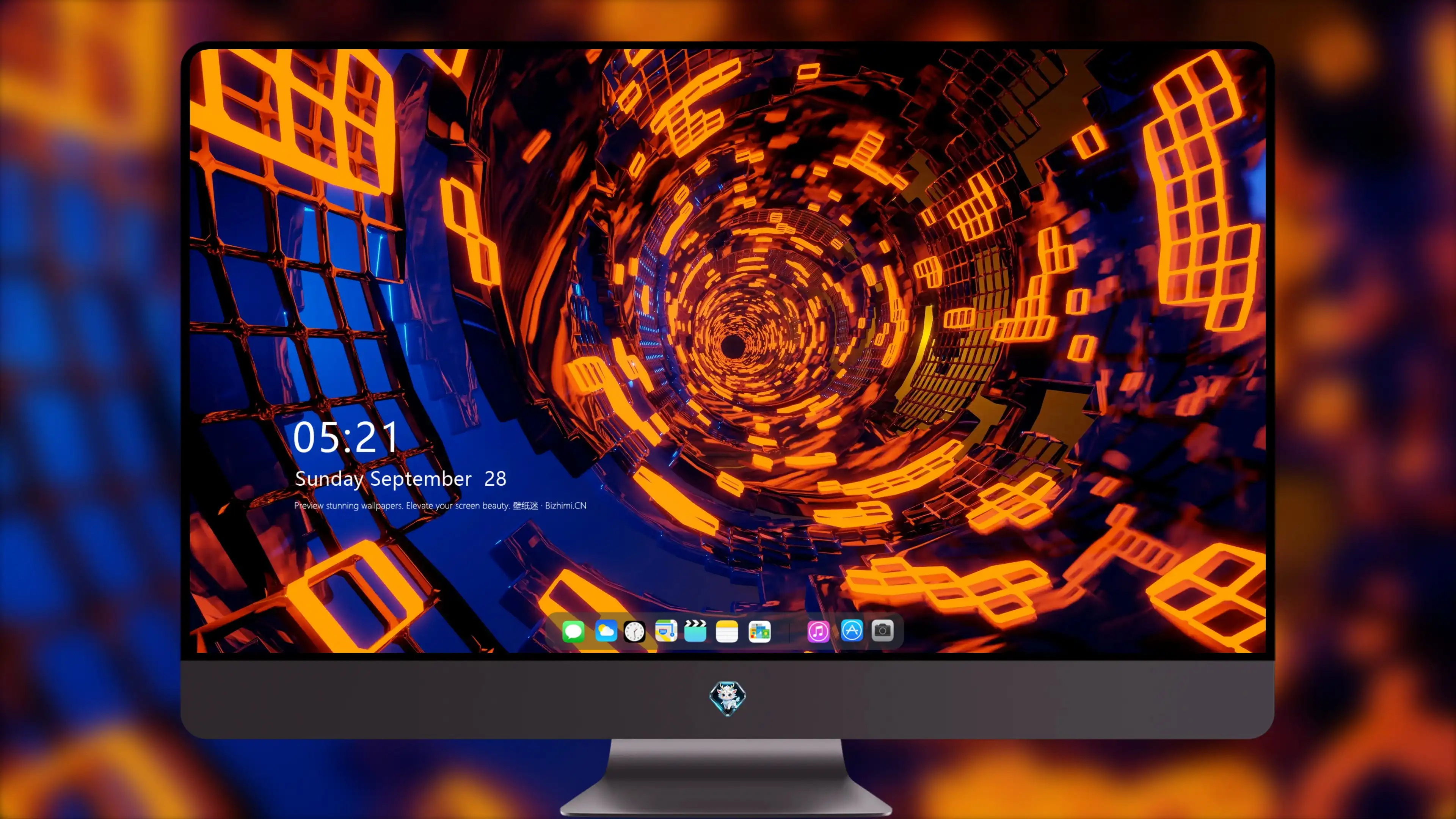The image size is (1456, 819).
Task: Open the green Messages app in the dock
Action: 573,631
